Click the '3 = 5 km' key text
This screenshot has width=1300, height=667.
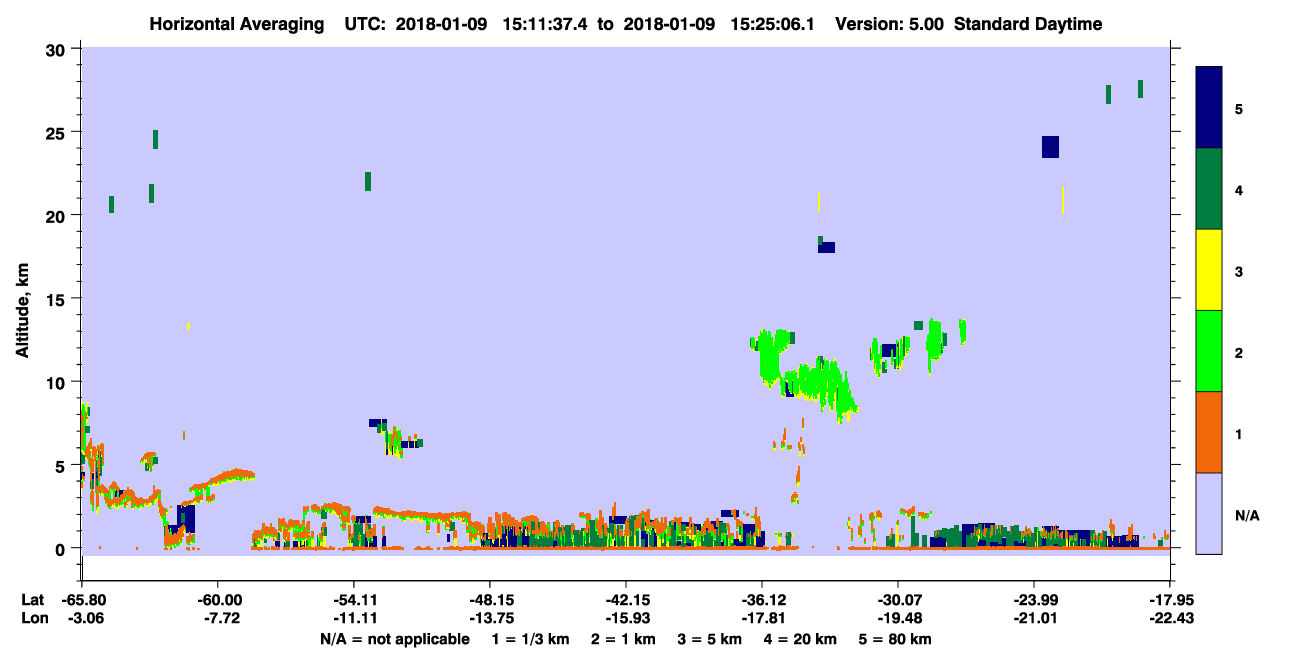710,639
